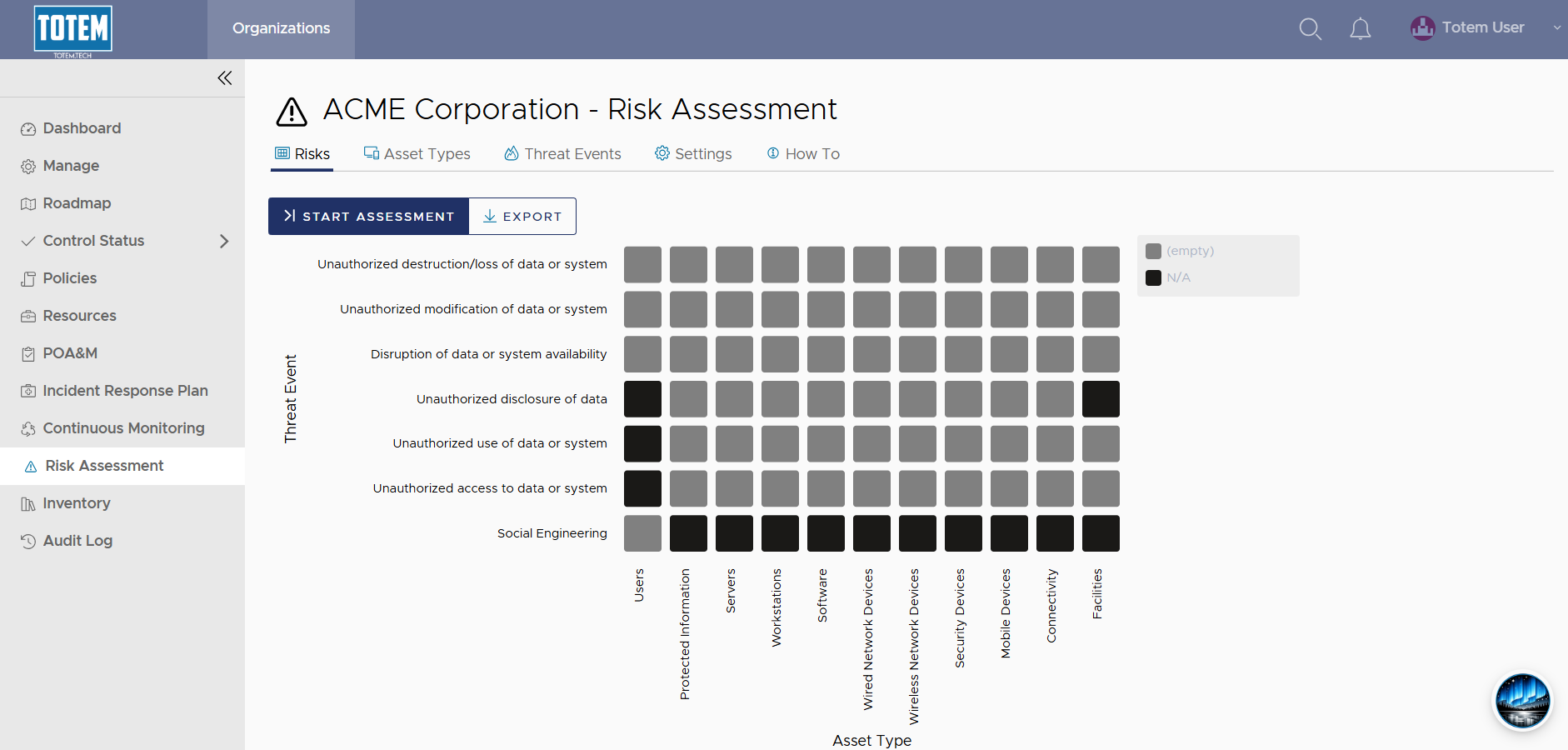
Task: Click the Inventory books icon
Action: pyautogui.click(x=28, y=504)
